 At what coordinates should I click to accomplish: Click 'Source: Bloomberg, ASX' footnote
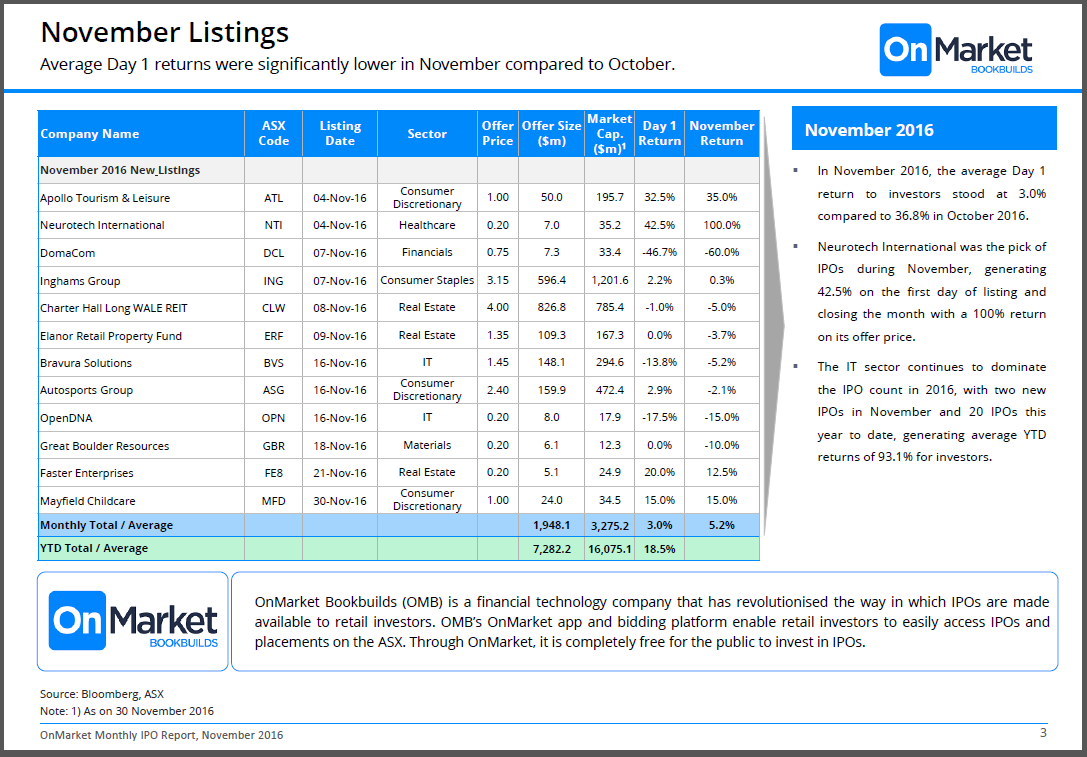102,694
